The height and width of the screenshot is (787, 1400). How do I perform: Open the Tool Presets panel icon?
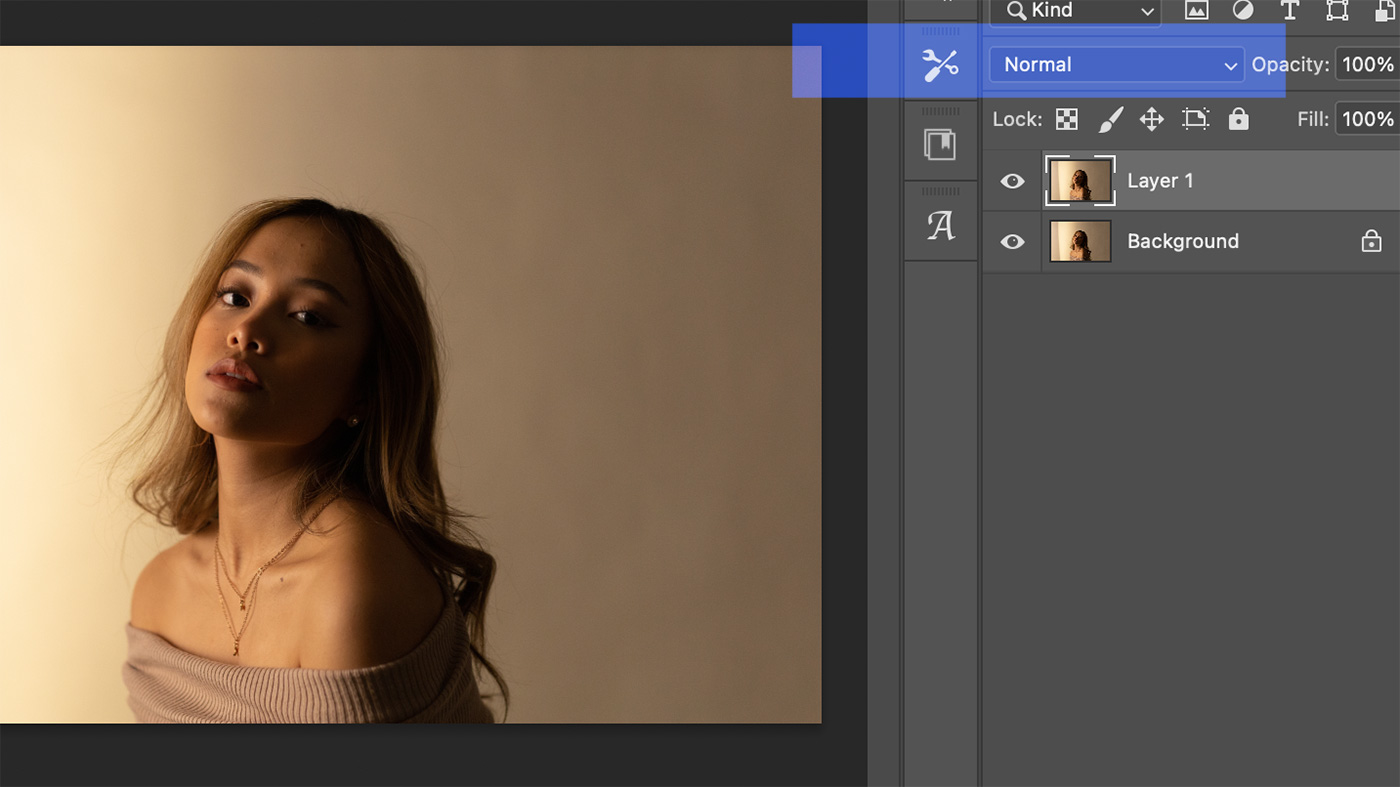(x=940, y=65)
